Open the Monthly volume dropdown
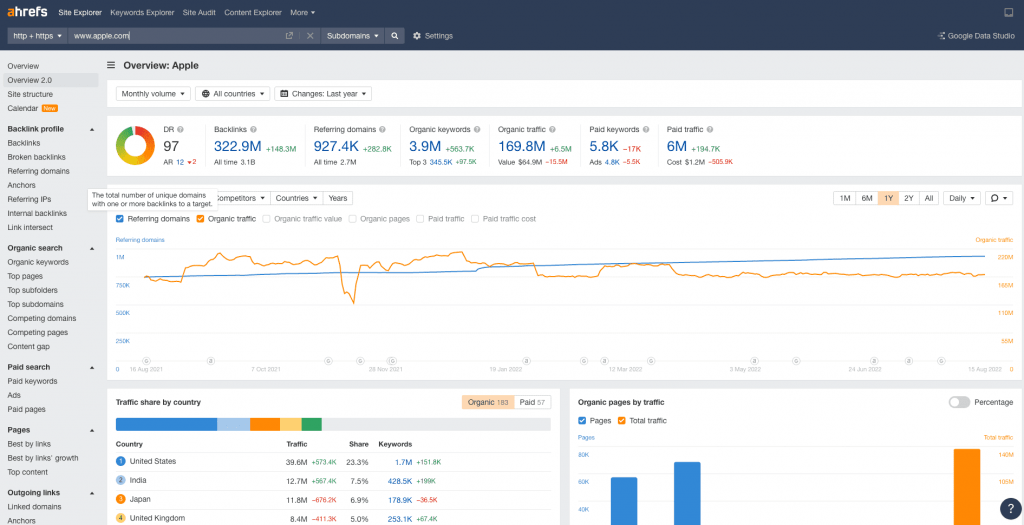 (x=153, y=94)
